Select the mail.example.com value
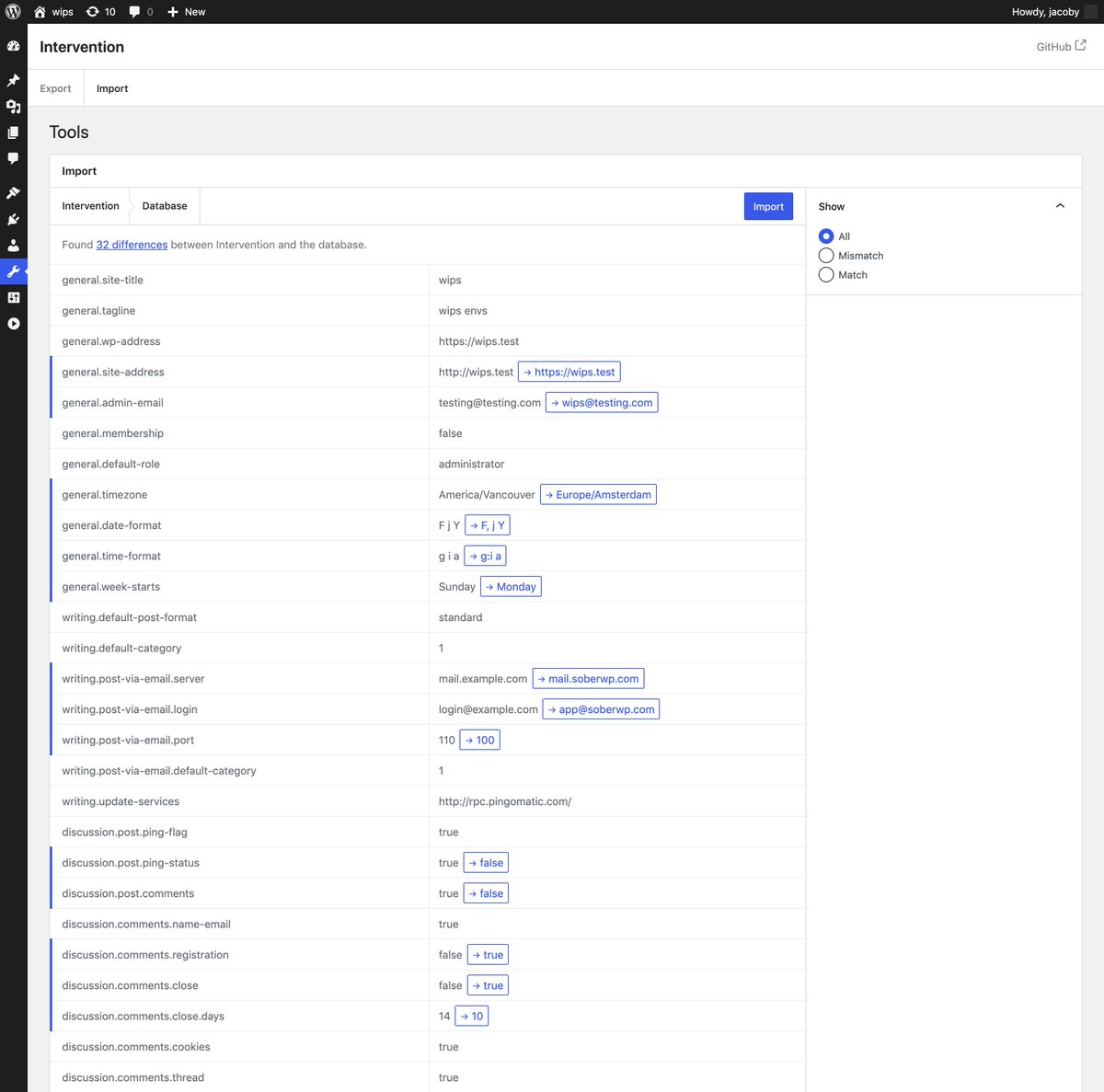 [x=483, y=679]
